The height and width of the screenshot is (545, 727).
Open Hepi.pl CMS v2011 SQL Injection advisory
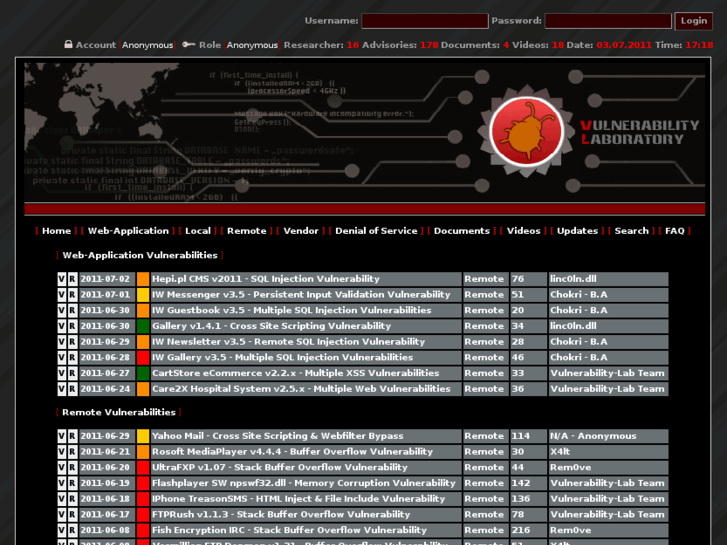coord(266,279)
